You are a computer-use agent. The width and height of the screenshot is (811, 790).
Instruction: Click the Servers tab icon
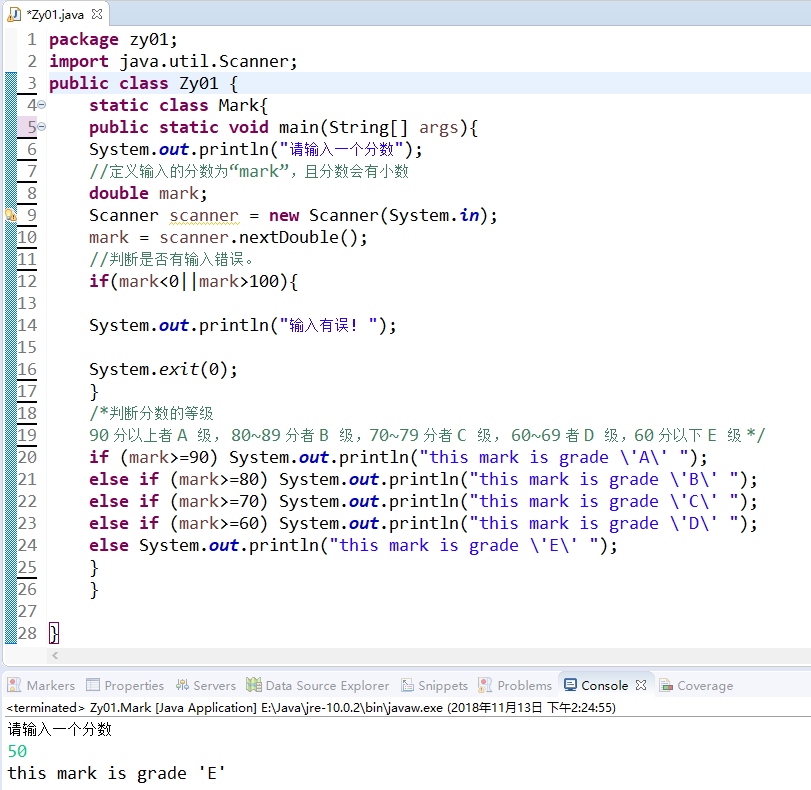182,685
